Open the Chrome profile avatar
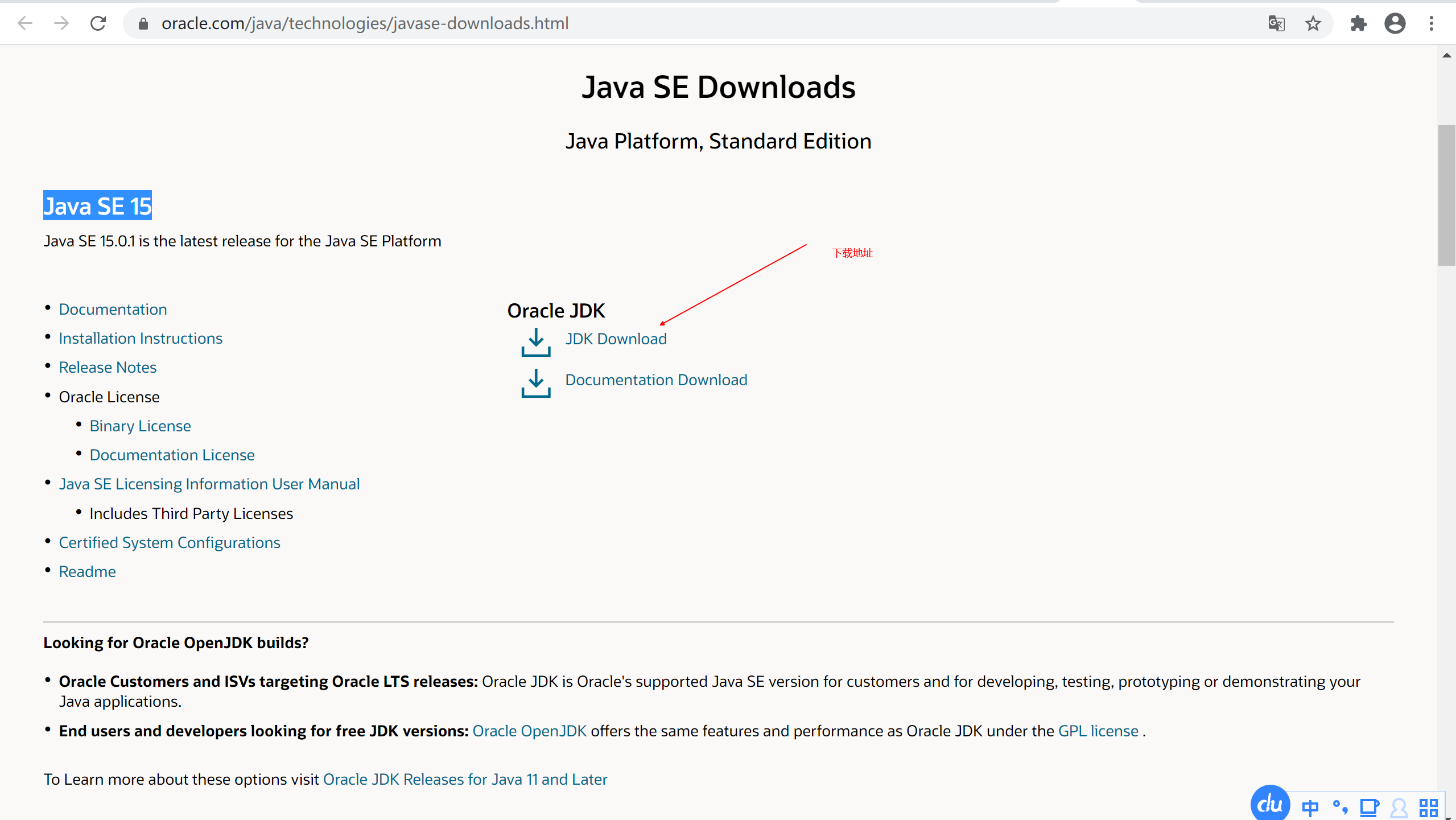 pyautogui.click(x=1395, y=23)
